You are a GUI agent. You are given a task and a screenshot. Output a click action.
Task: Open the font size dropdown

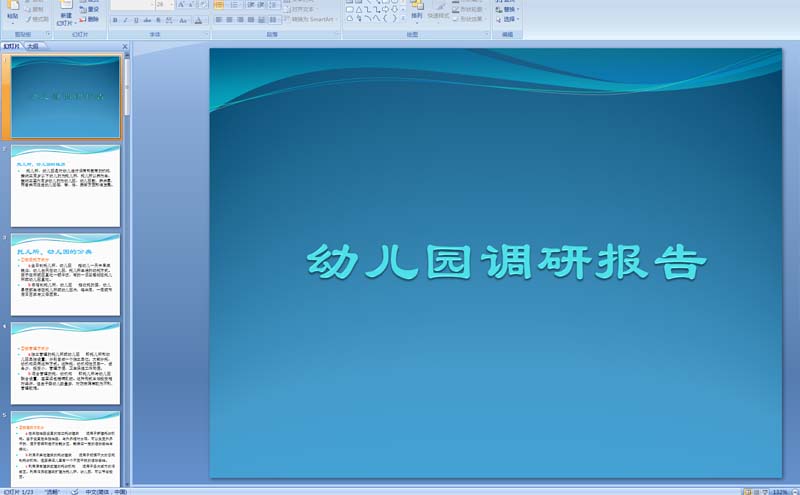(171, 5)
